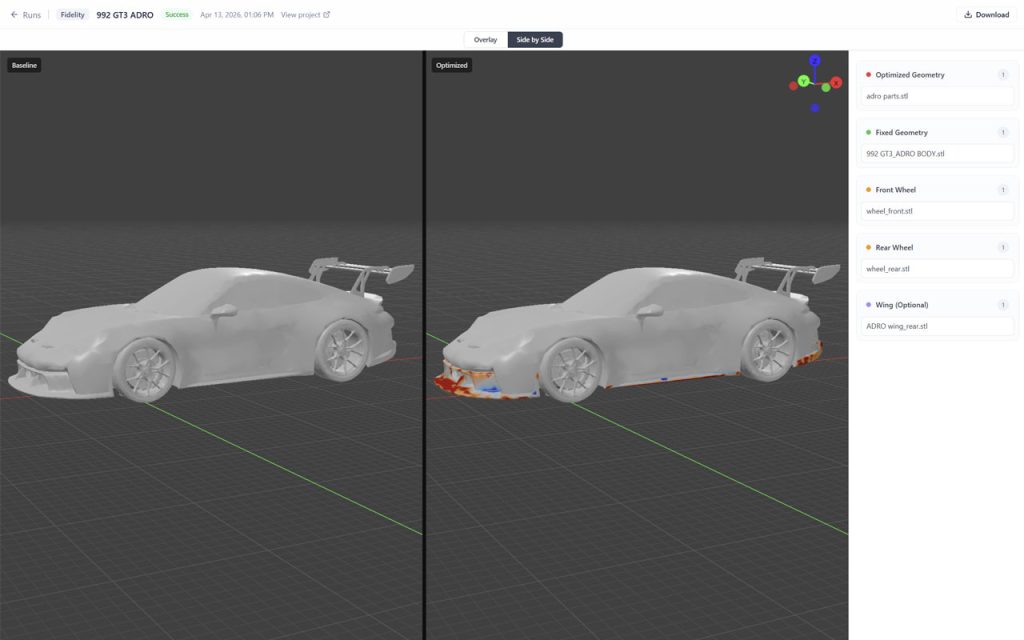Switch to the Overlay view
1024x640 pixels.
point(485,40)
